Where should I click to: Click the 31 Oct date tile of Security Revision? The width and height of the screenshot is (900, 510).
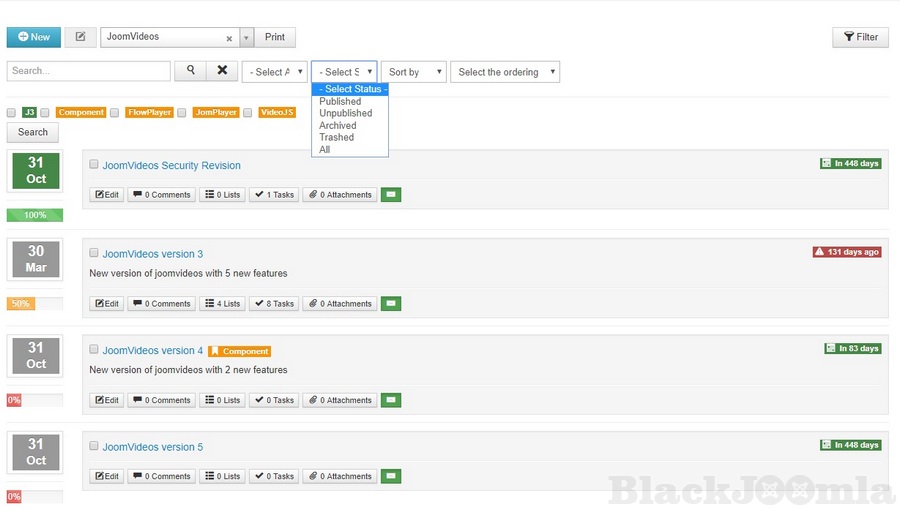tap(36, 170)
